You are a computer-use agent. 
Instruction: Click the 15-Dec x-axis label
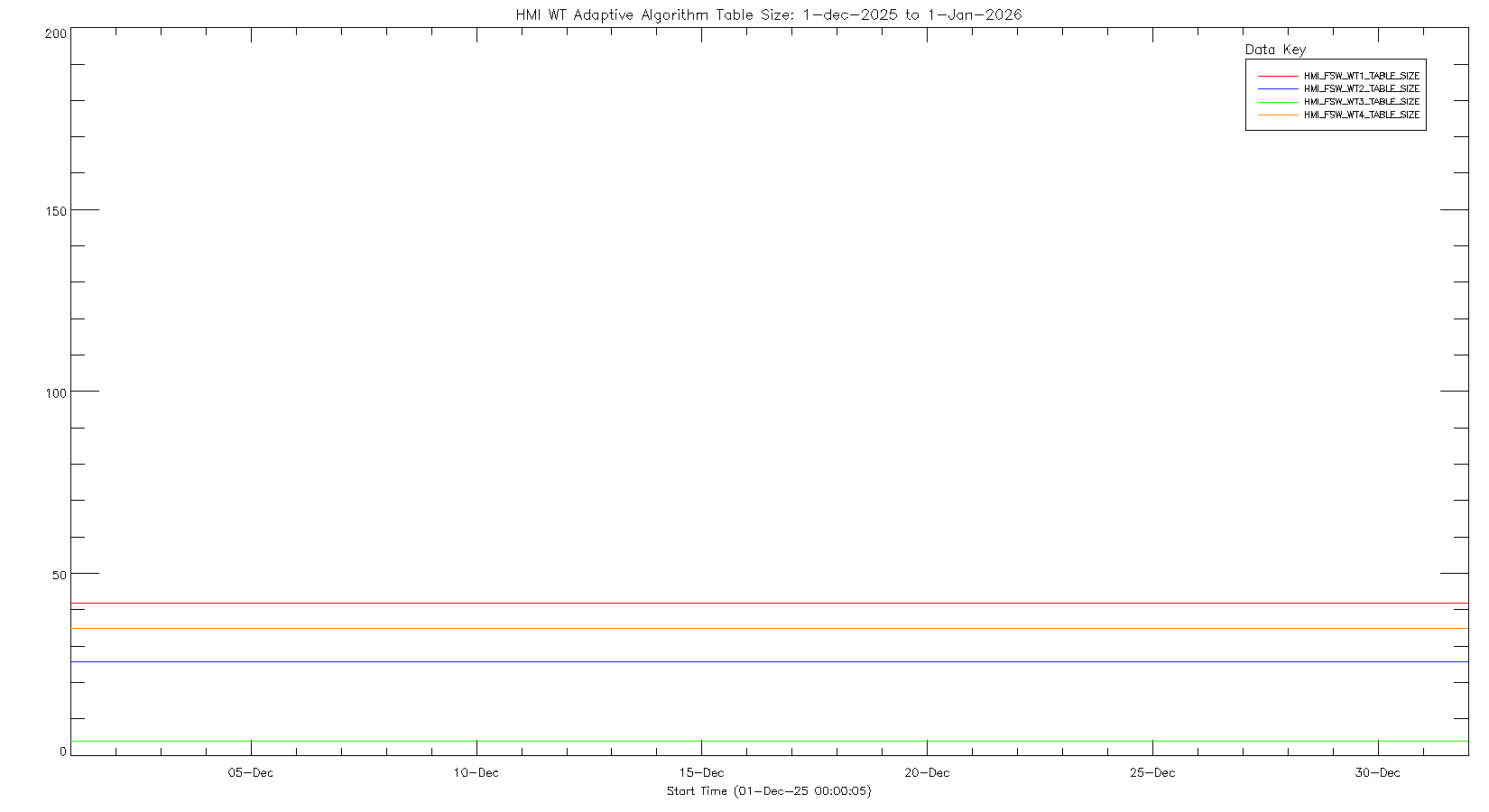(701, 773)
